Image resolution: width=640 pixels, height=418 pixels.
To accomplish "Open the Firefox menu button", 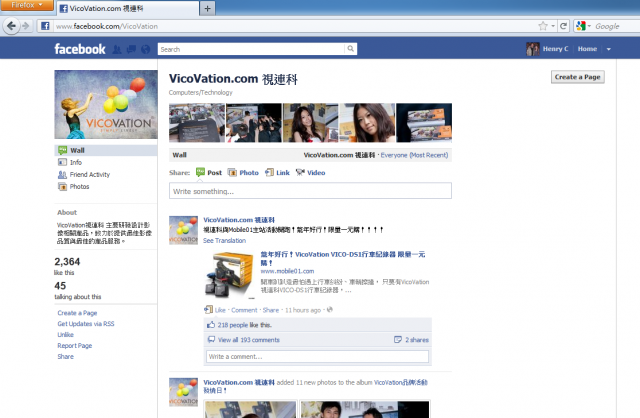I will click(x=27, y=5).
